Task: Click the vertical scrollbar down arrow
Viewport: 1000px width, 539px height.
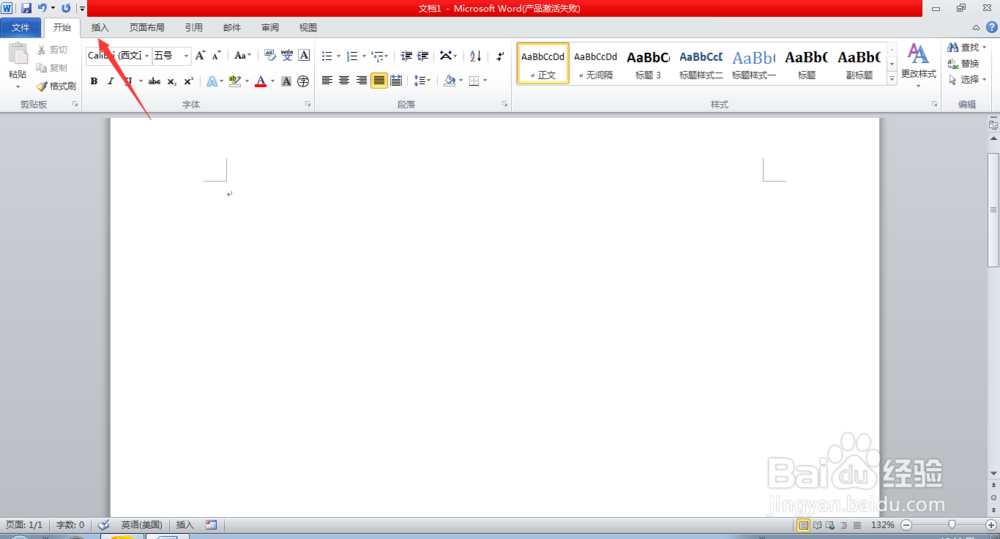Action: [994, 473]
